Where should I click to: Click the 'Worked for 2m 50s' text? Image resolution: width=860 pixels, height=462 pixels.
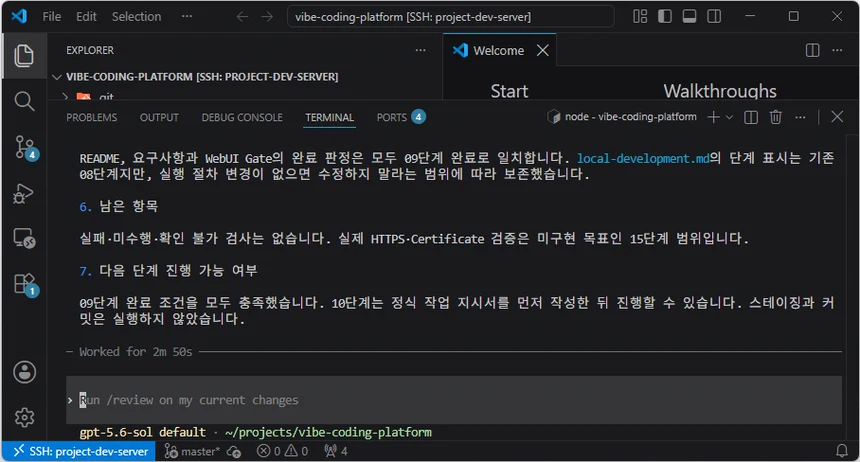click(x=135, y=352)
